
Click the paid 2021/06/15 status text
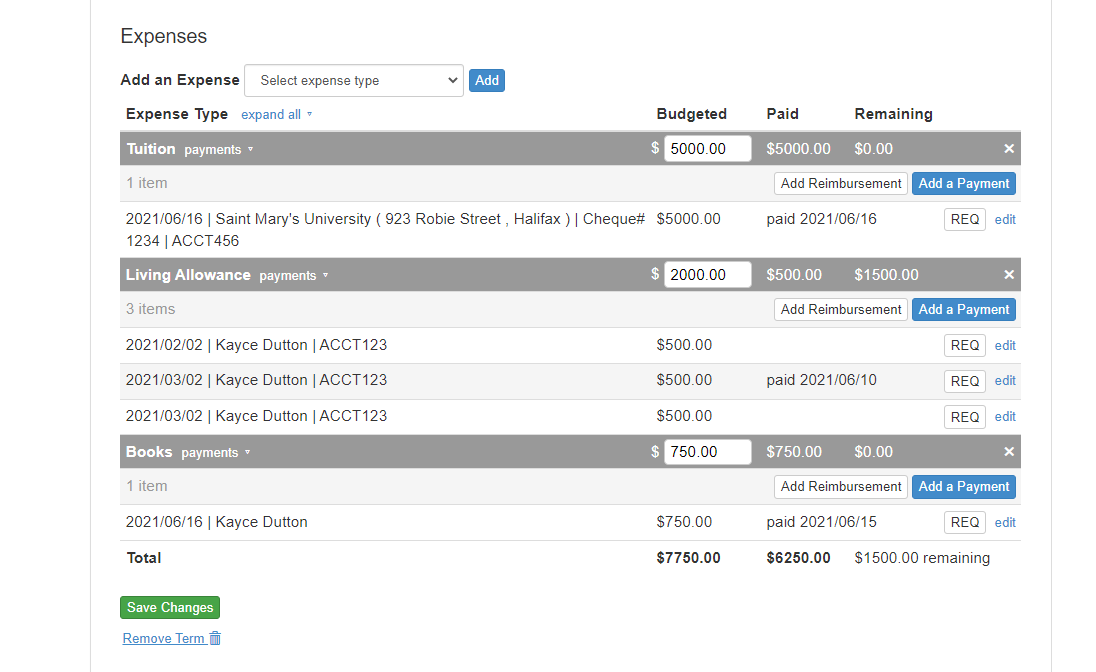[x=821, y=522]
